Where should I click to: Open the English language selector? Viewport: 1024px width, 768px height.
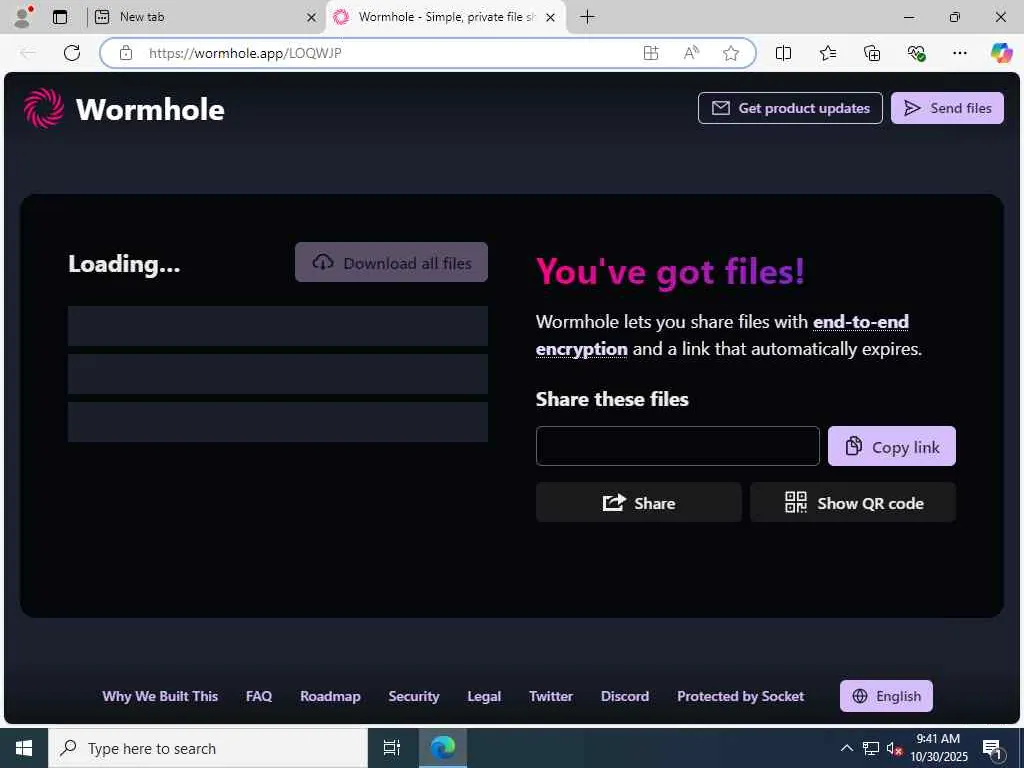(x=886, y=696)
